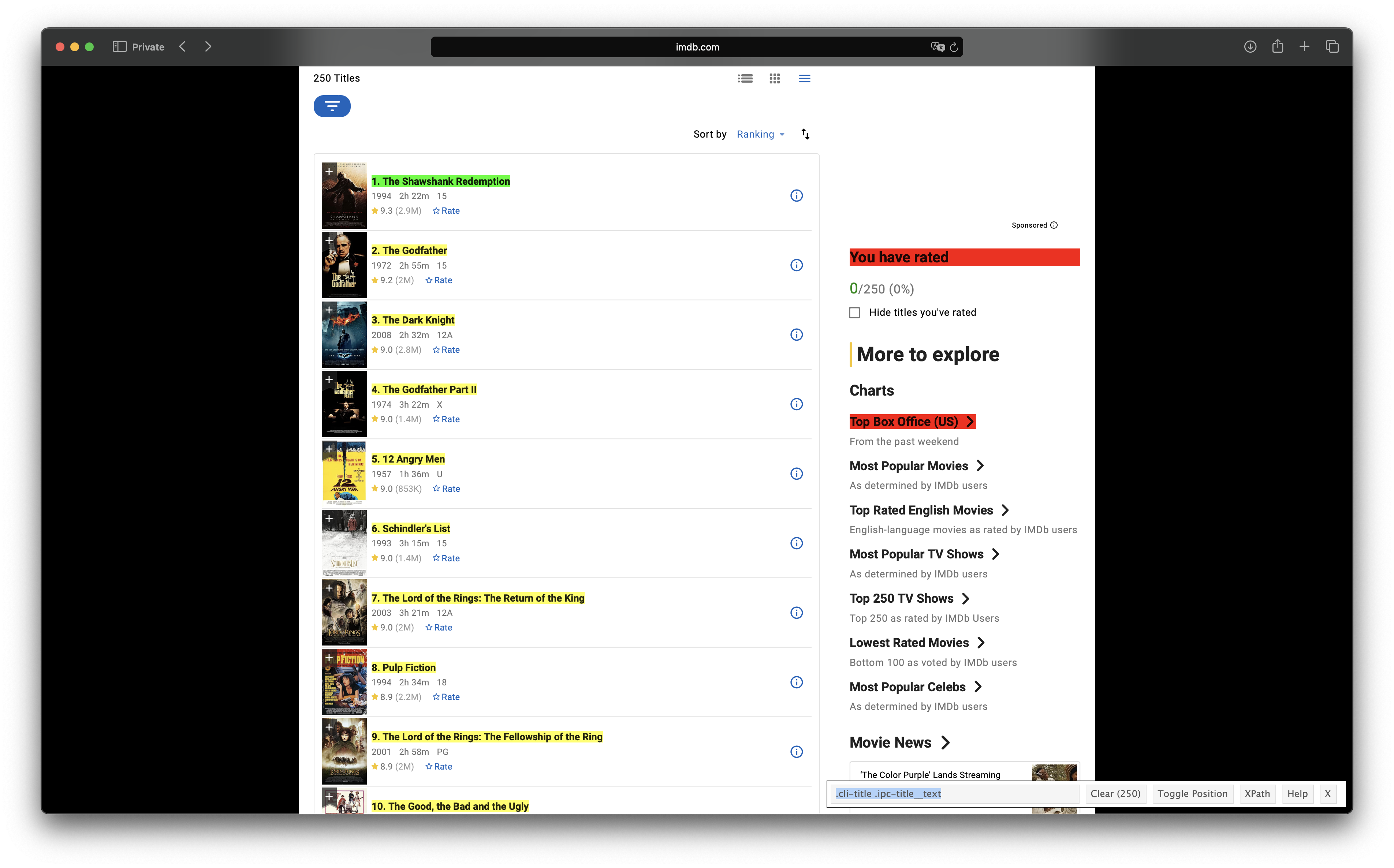Switch to detailed list view

coord(745,79)
